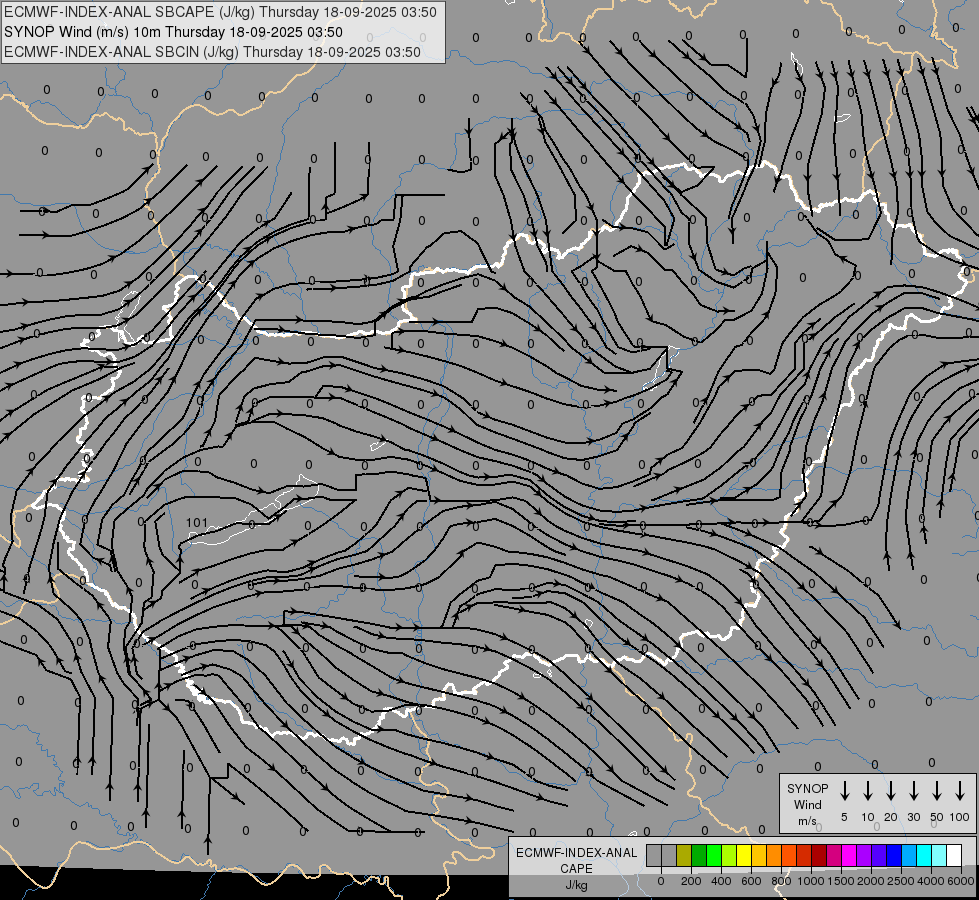Click the wind legend value 50
Viewport: 979px width, 900px height.
pyautogui.click(x=937, y=817)
